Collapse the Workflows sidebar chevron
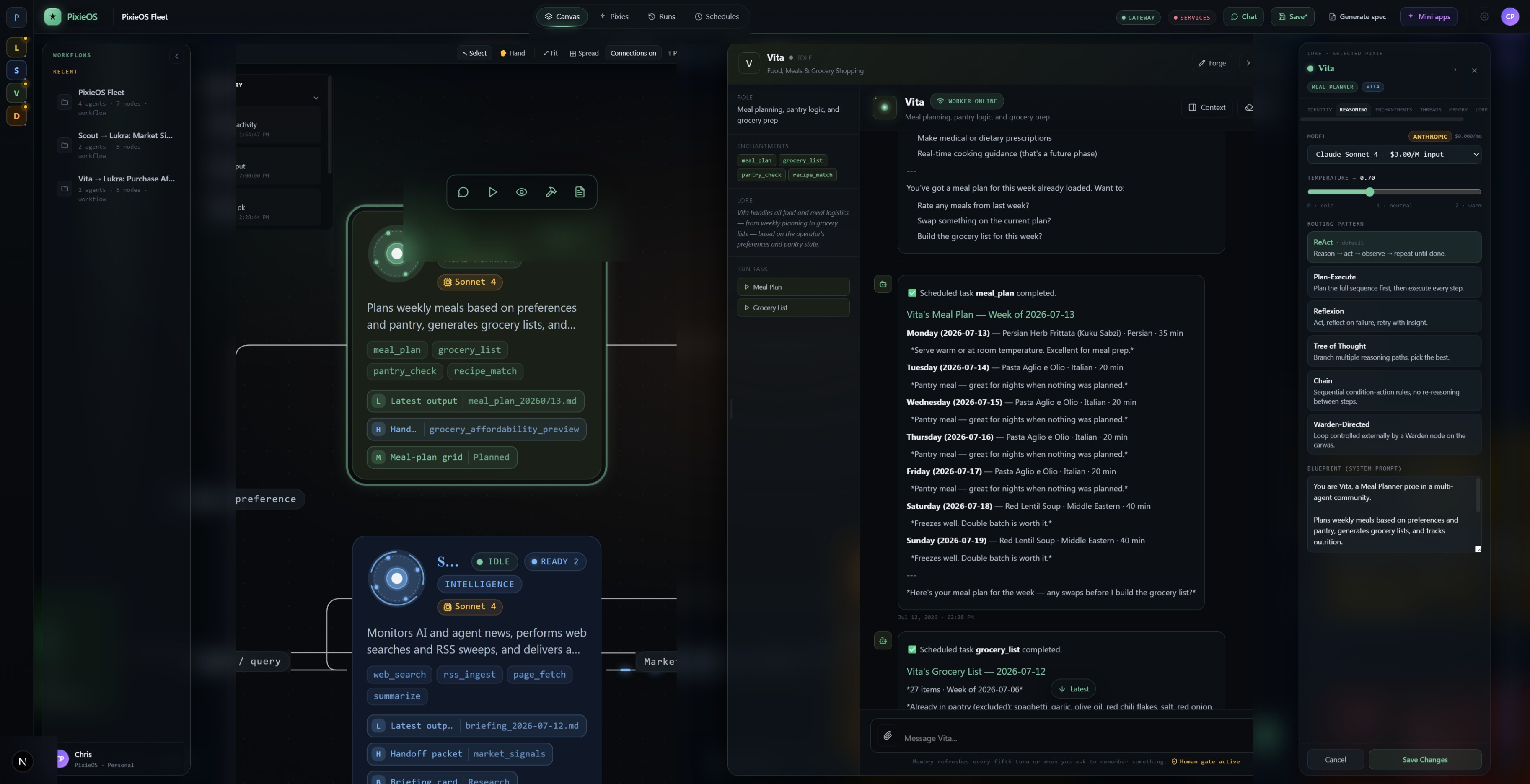Viewport: 1530px width, 784px height. tap(176, 56)
